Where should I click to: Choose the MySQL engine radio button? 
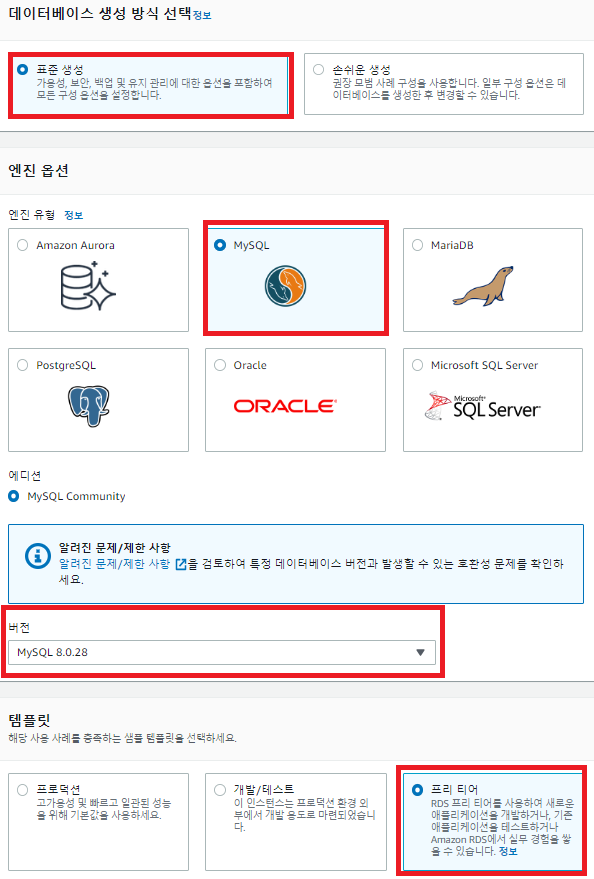[x=220, y=245]
